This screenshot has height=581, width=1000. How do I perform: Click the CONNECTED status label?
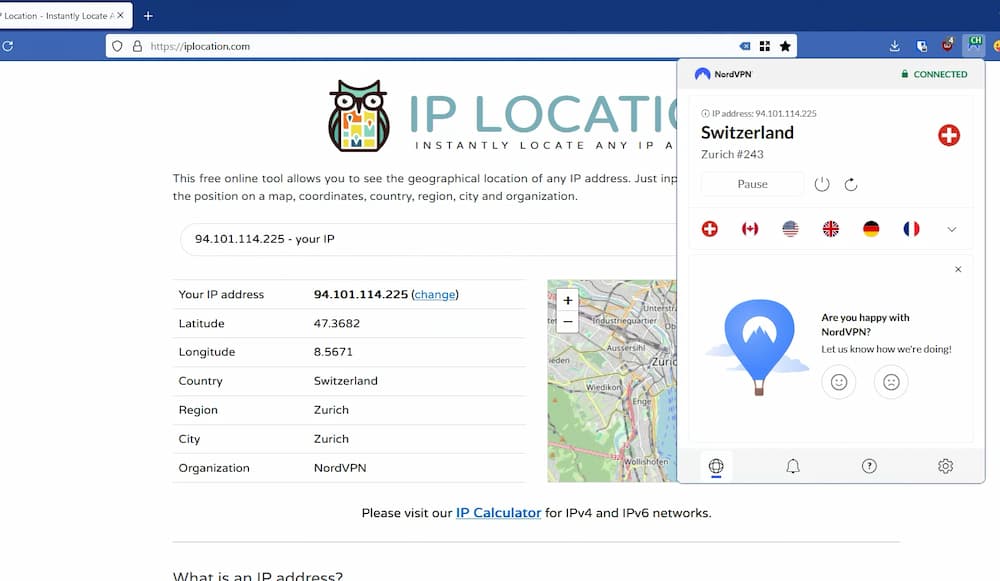(x=934, y=74)
